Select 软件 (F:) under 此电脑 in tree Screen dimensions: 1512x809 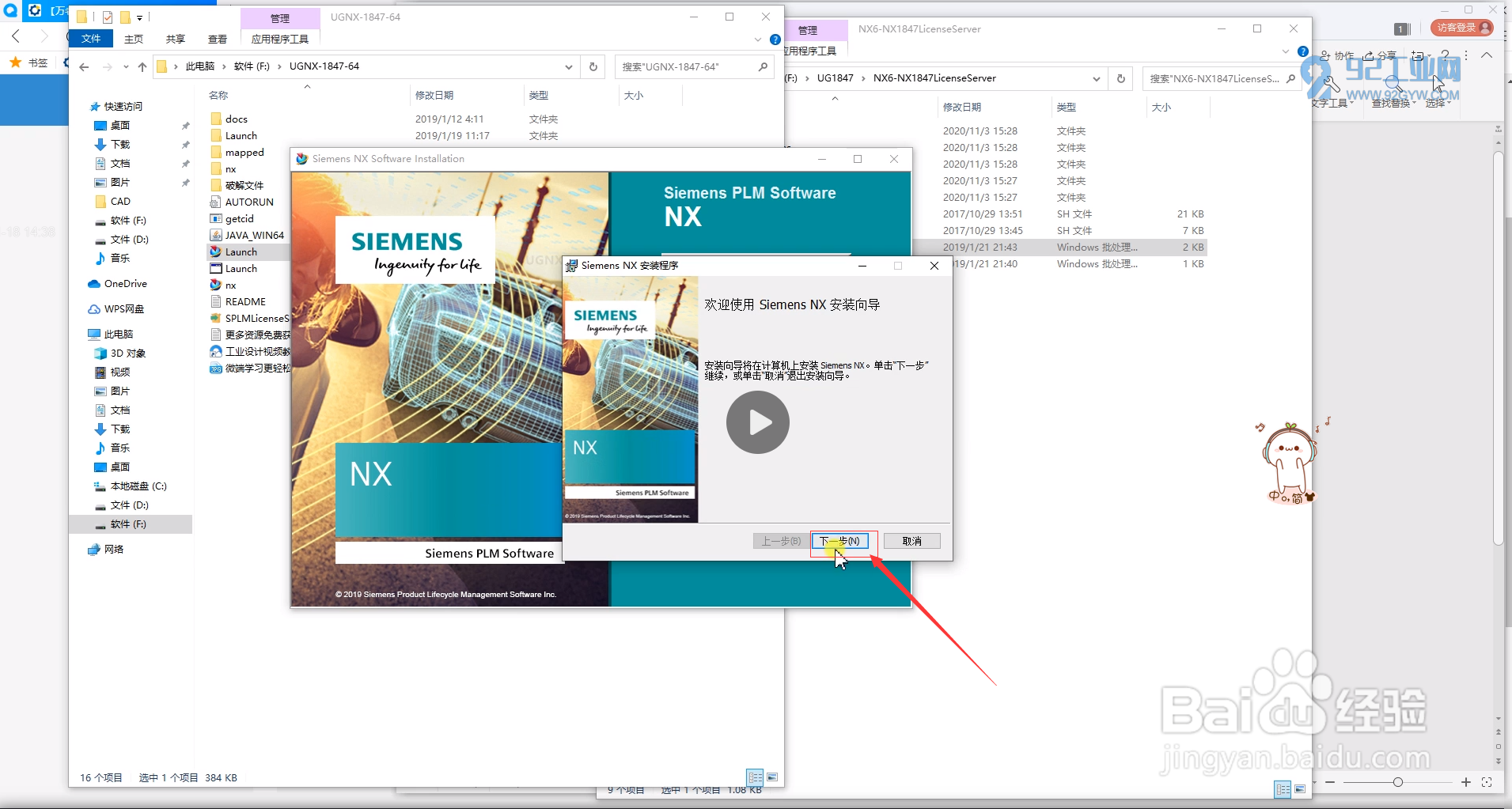tap(128, 524)
